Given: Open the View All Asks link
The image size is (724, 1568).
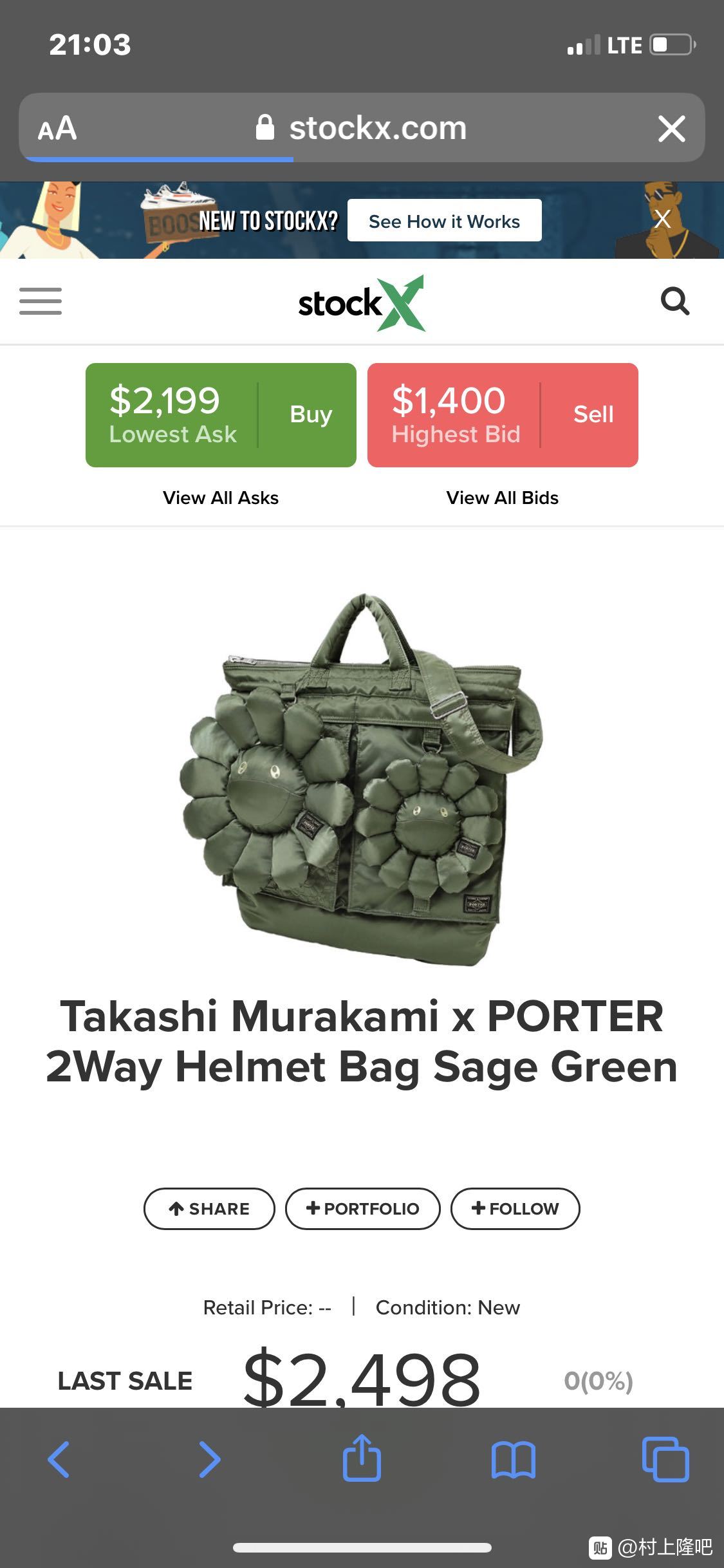Looking at the screenshot, I should (221, 498).
